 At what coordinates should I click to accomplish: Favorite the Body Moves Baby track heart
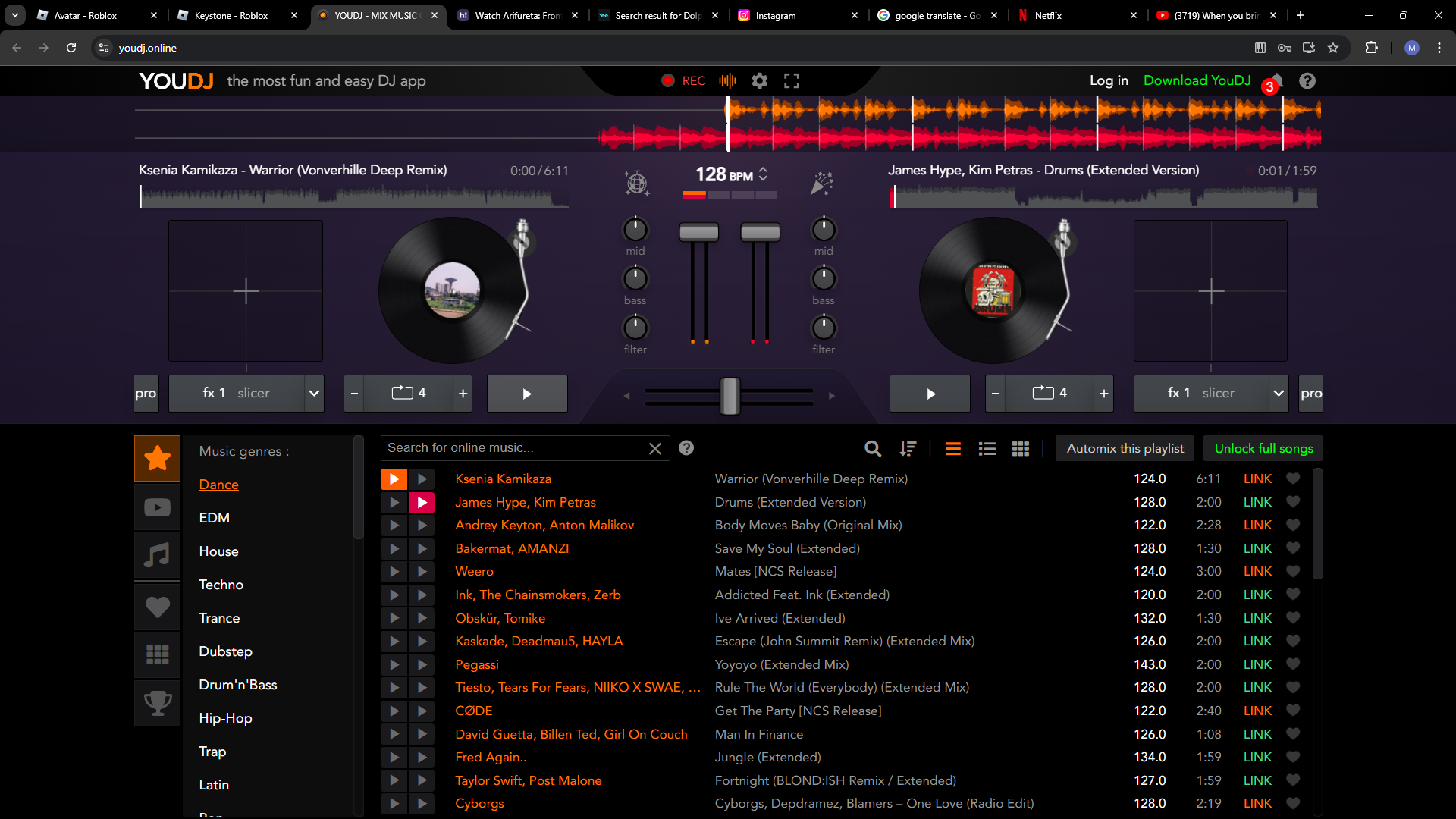(x=1294, y=525)
